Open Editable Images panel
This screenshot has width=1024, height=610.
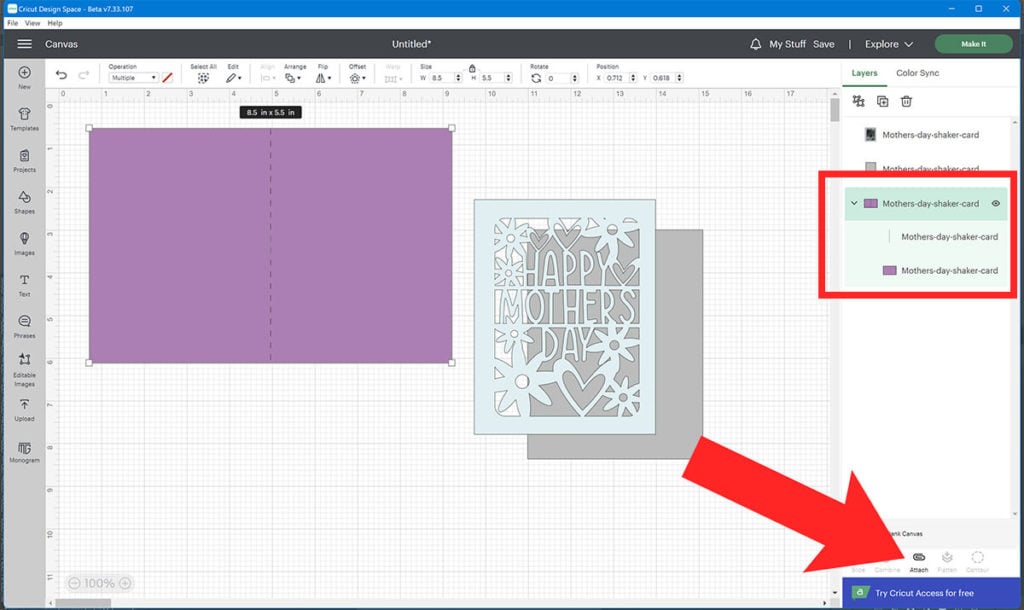[x=24, y=370]
